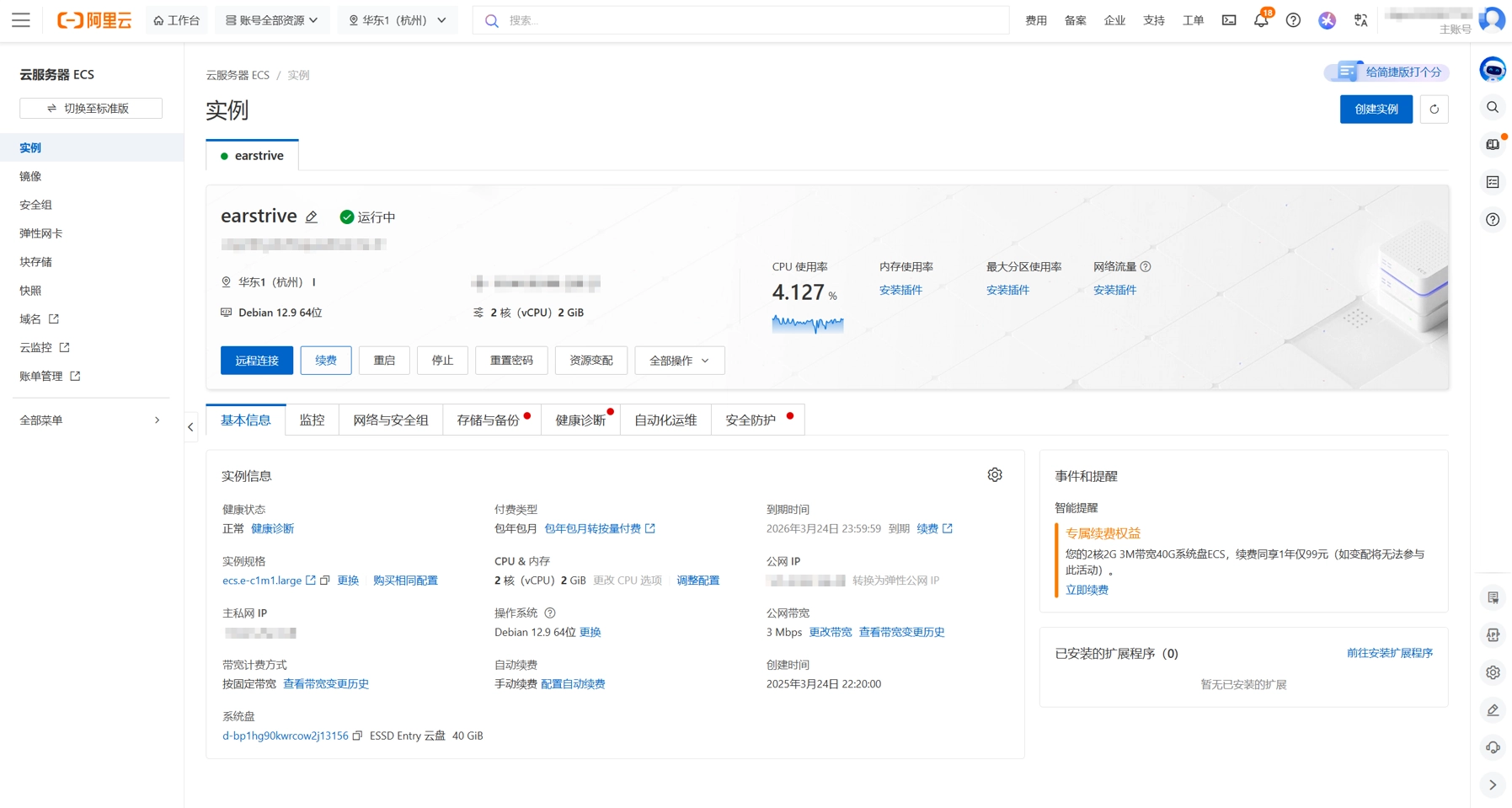
Task: Click the language switch icon in header
Action: 1360,20
